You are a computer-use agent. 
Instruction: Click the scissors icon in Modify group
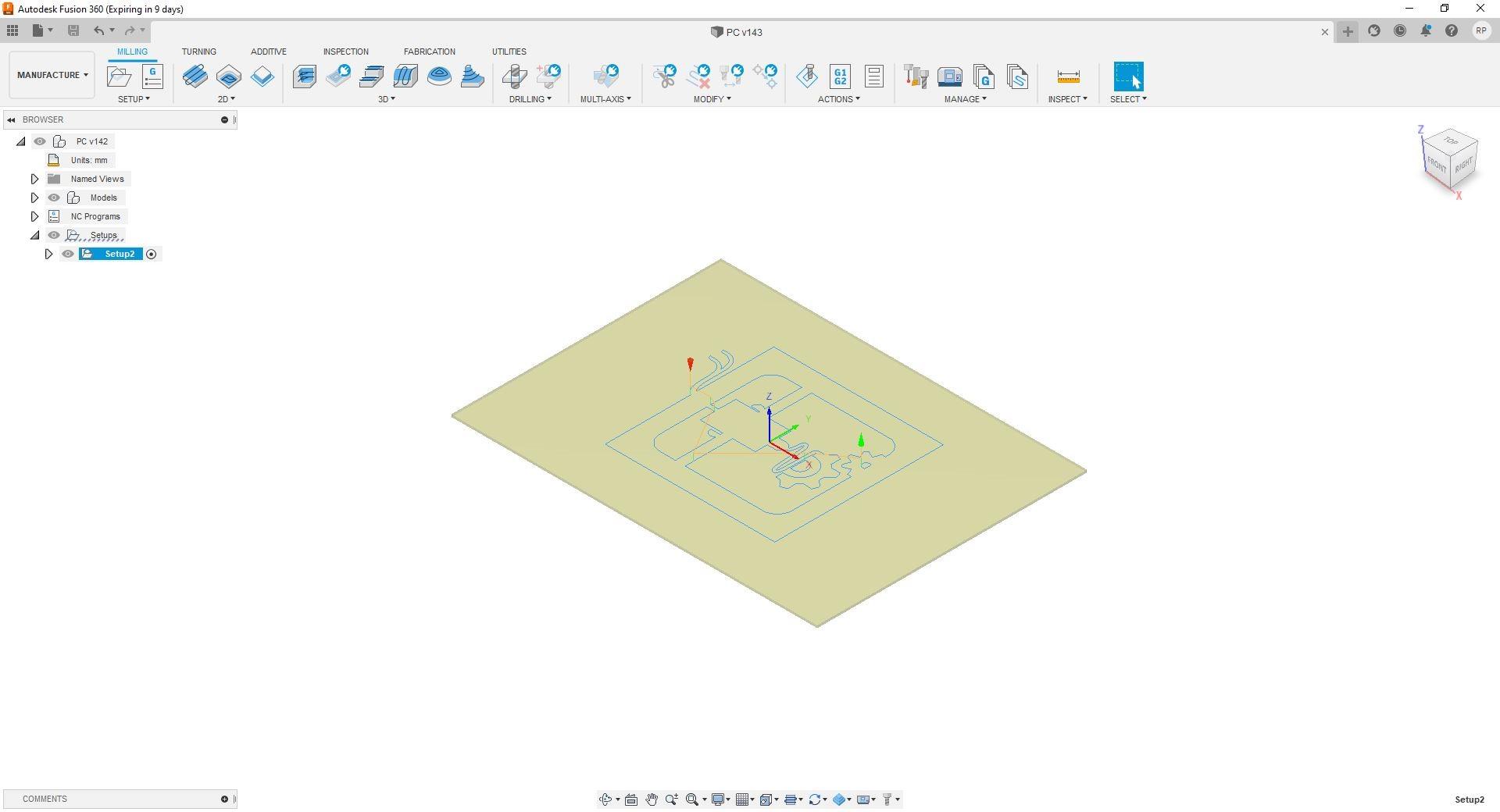pos(665,77)
